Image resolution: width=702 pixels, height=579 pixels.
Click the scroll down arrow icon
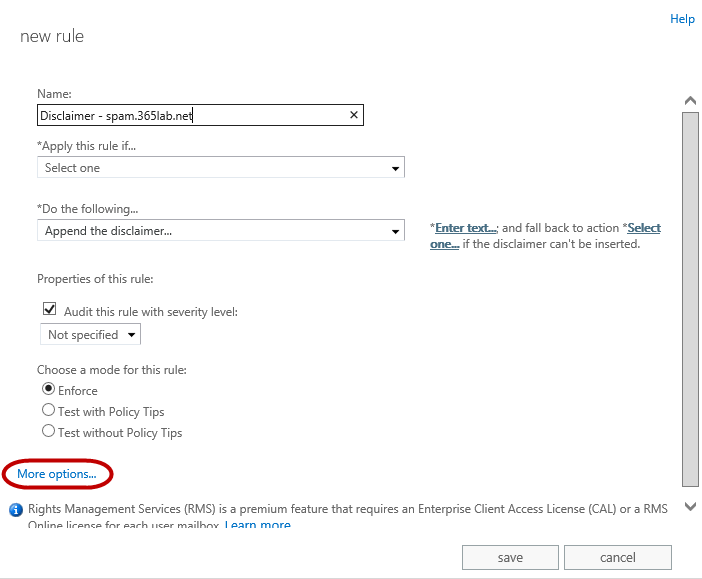(x=689, y=507)
